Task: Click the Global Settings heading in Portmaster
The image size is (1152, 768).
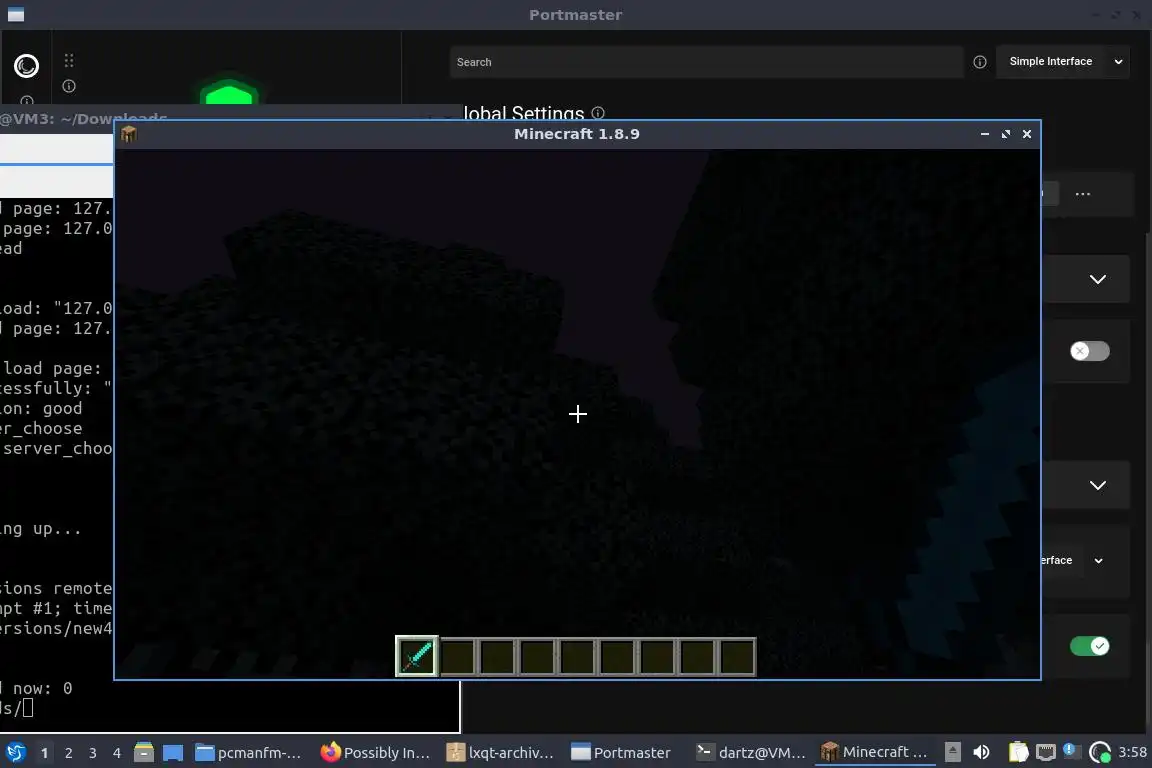Action: (524, 113)
